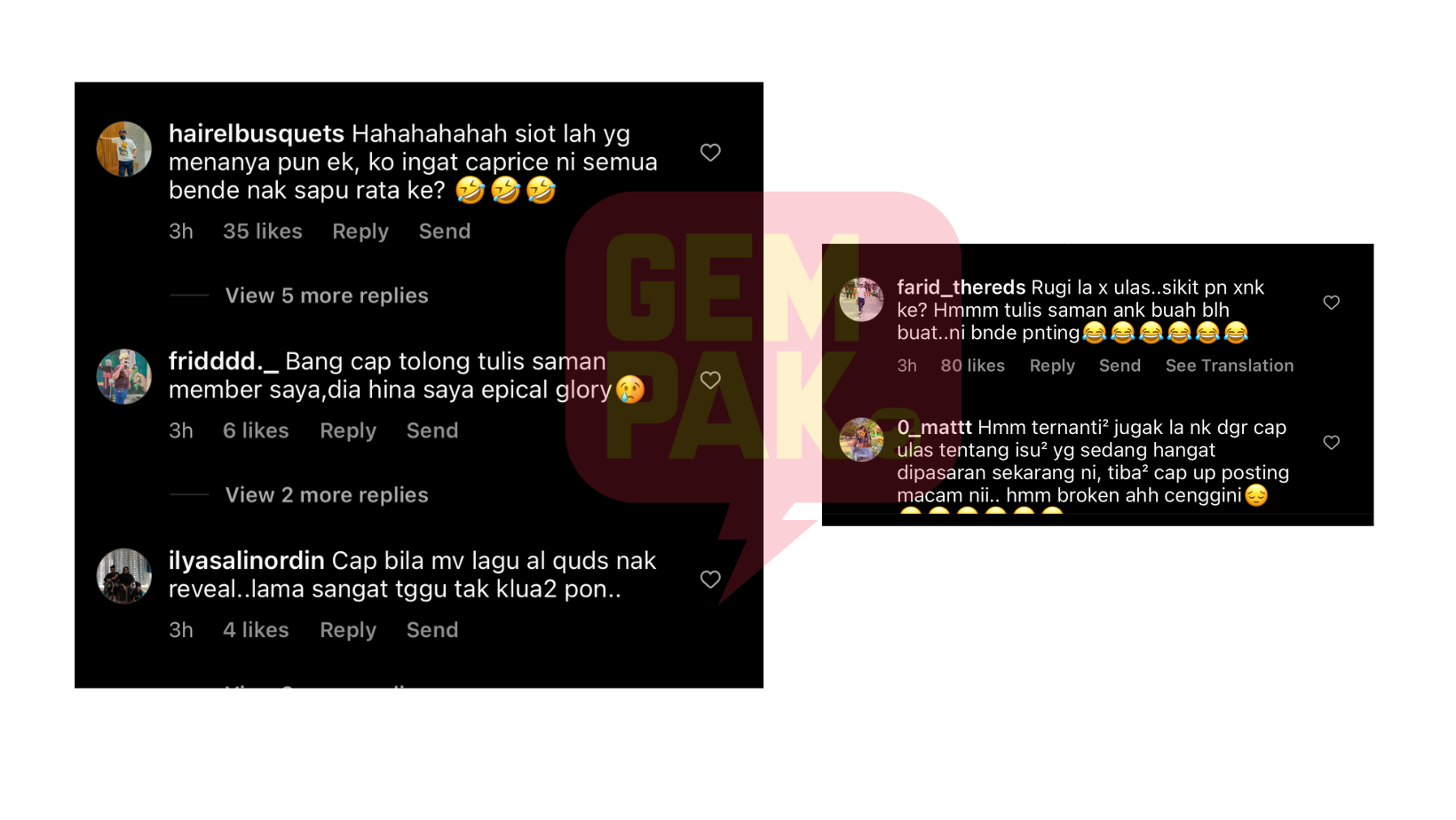Image resolution: width=1456 pixels, height=820 pixels.
Task: Open hairelbusquets profile picture
Action: click(x=123, y=149)
